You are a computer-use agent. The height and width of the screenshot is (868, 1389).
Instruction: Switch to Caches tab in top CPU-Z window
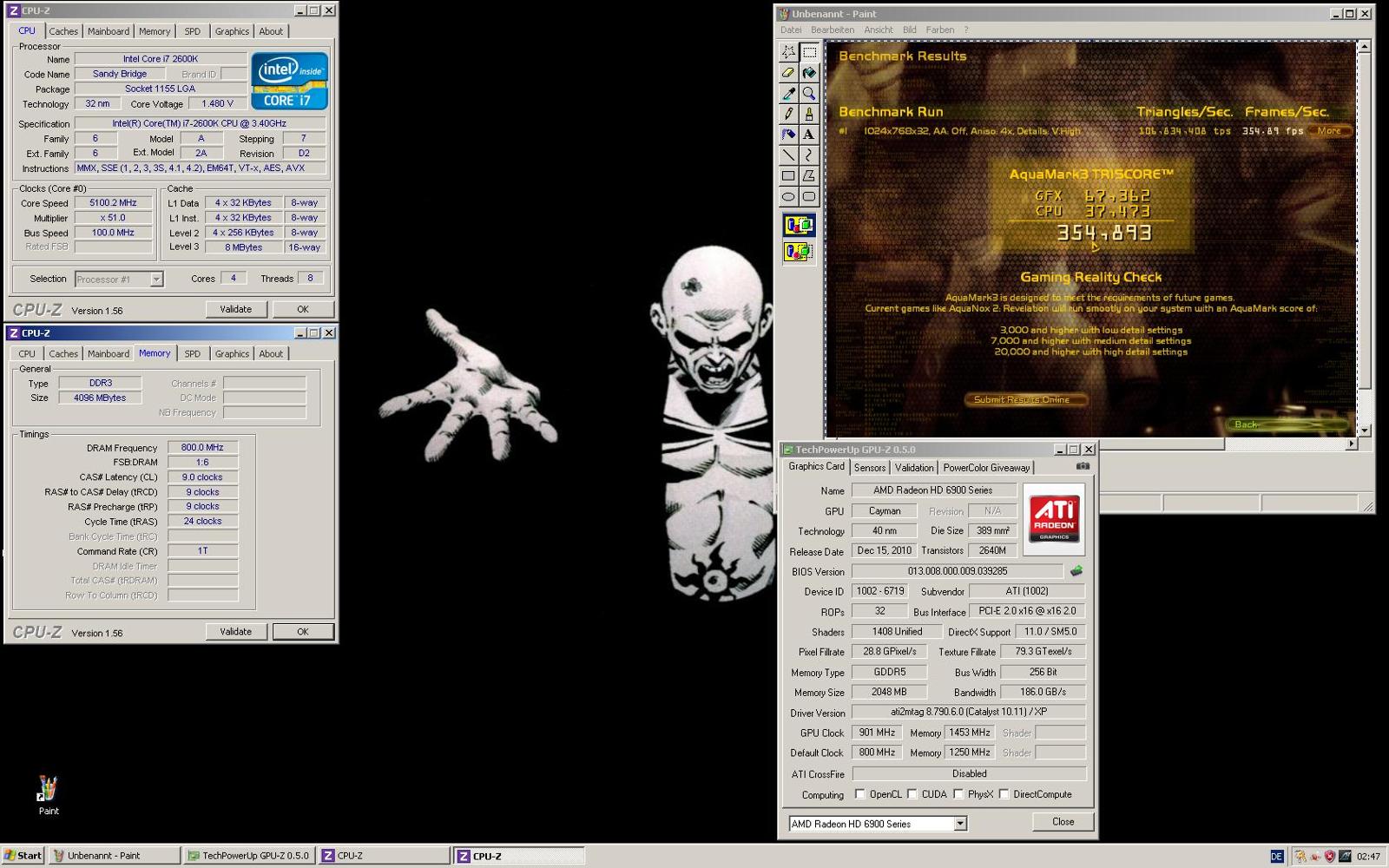tap(63, 31)
